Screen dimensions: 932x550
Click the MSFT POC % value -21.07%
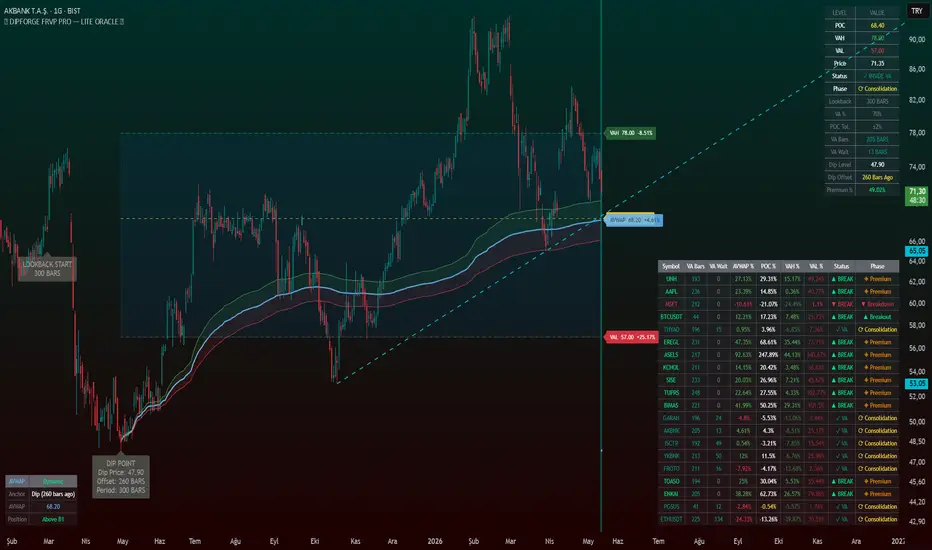[768, 304]
